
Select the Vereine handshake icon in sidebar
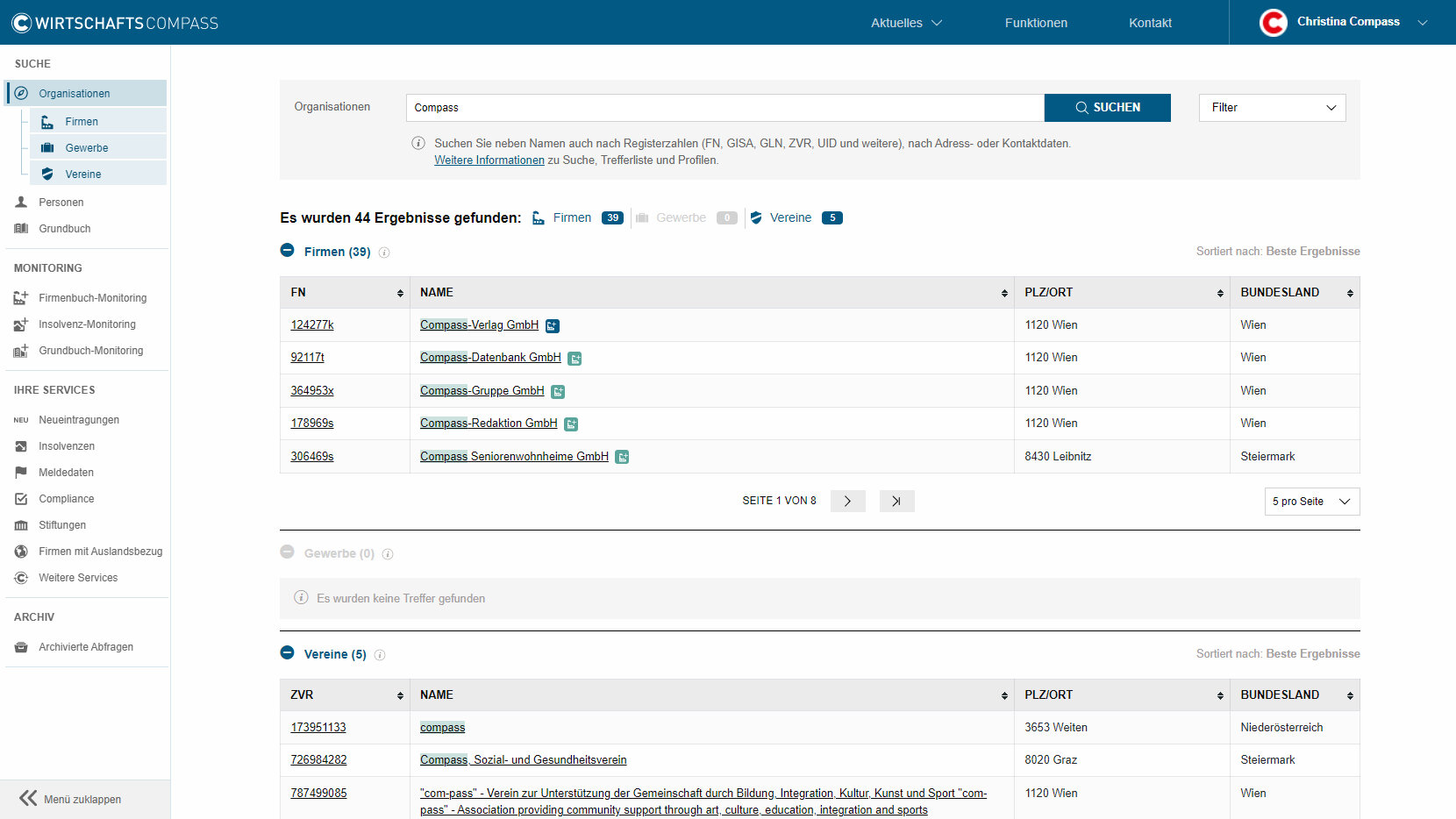[x=47, y=174]
